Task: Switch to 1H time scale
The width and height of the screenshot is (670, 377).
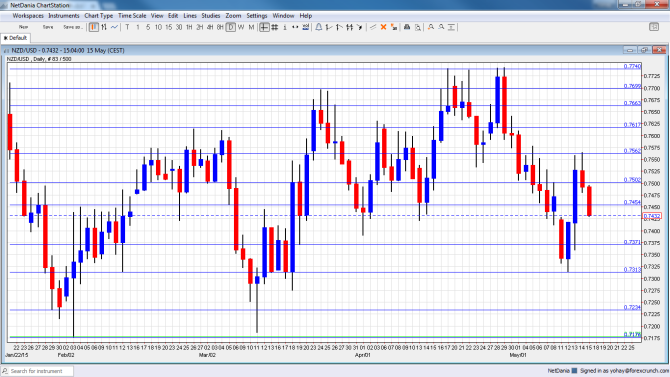Action: click(189, 27)
